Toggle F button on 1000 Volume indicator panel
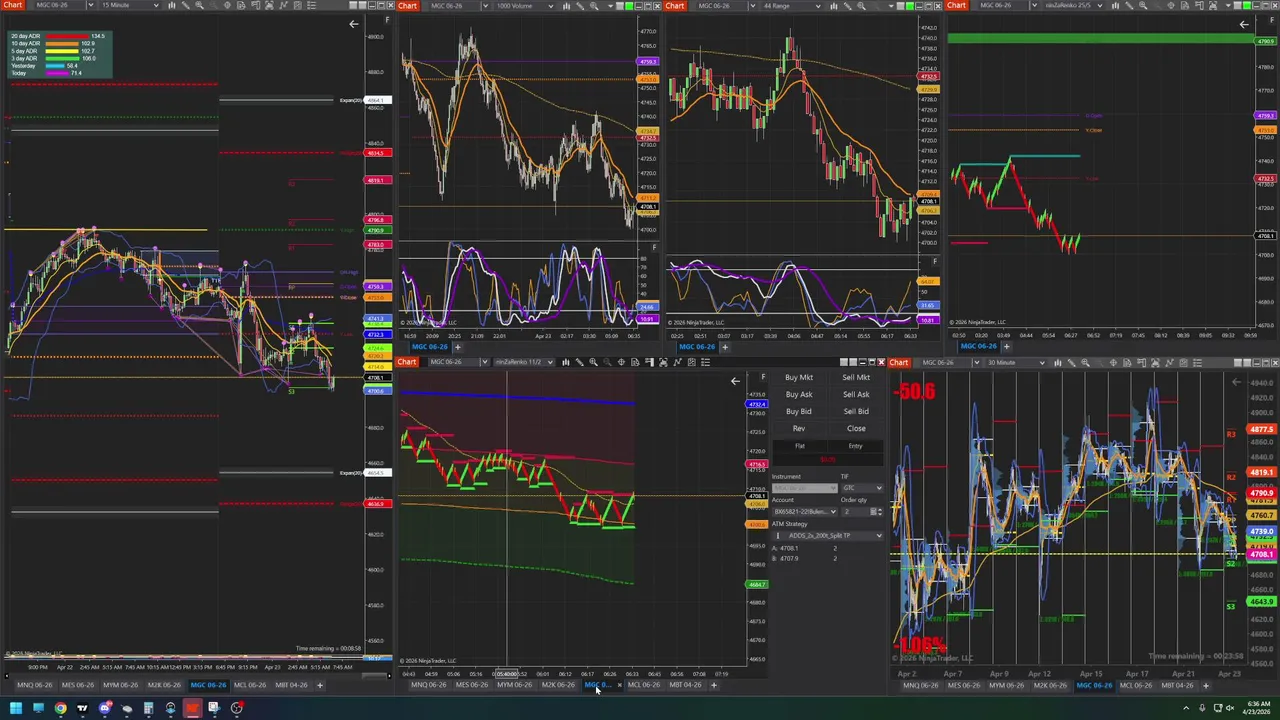 point(654,248)
